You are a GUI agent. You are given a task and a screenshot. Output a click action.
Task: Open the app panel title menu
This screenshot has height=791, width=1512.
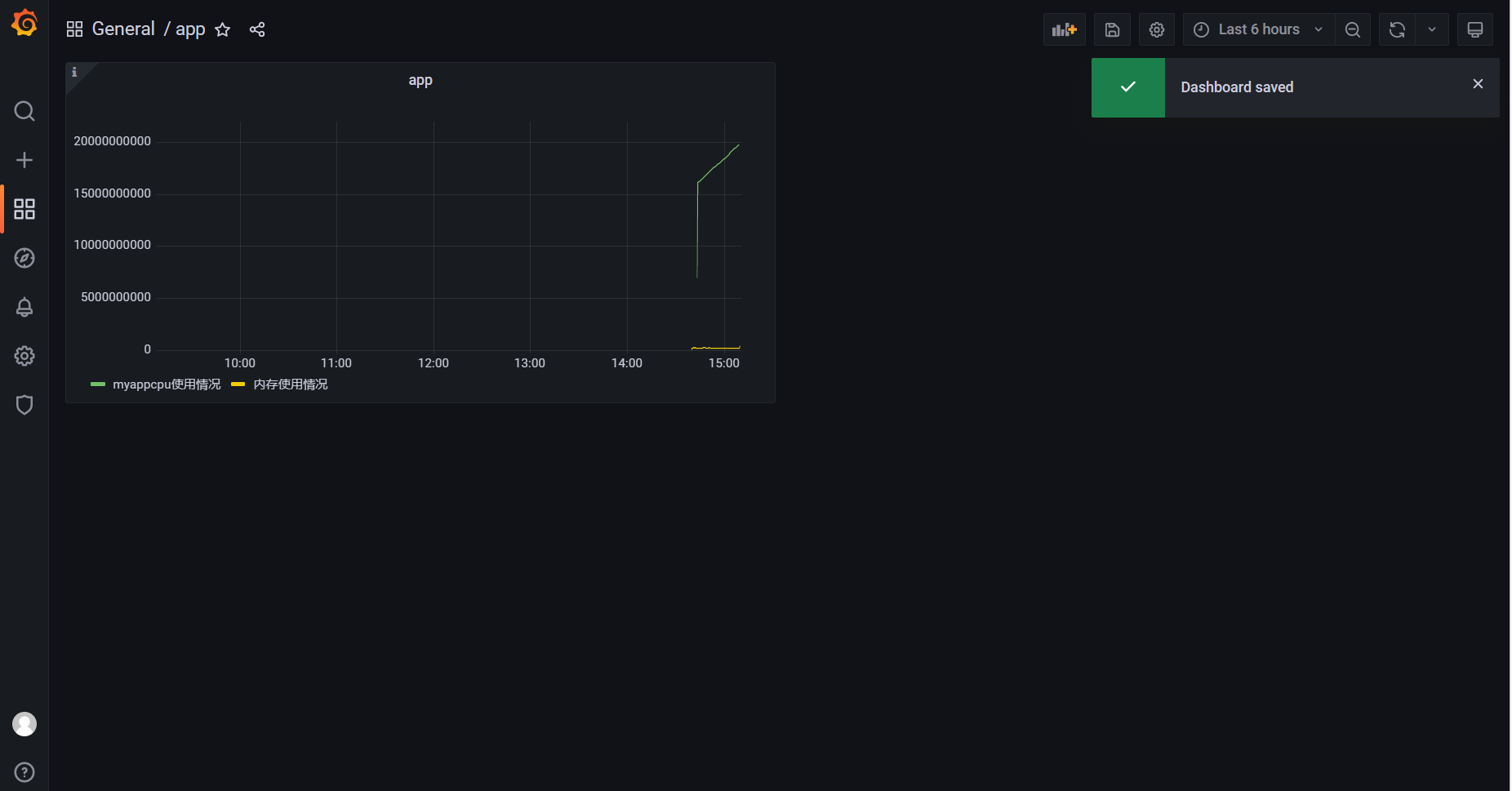tap(420, 80)
